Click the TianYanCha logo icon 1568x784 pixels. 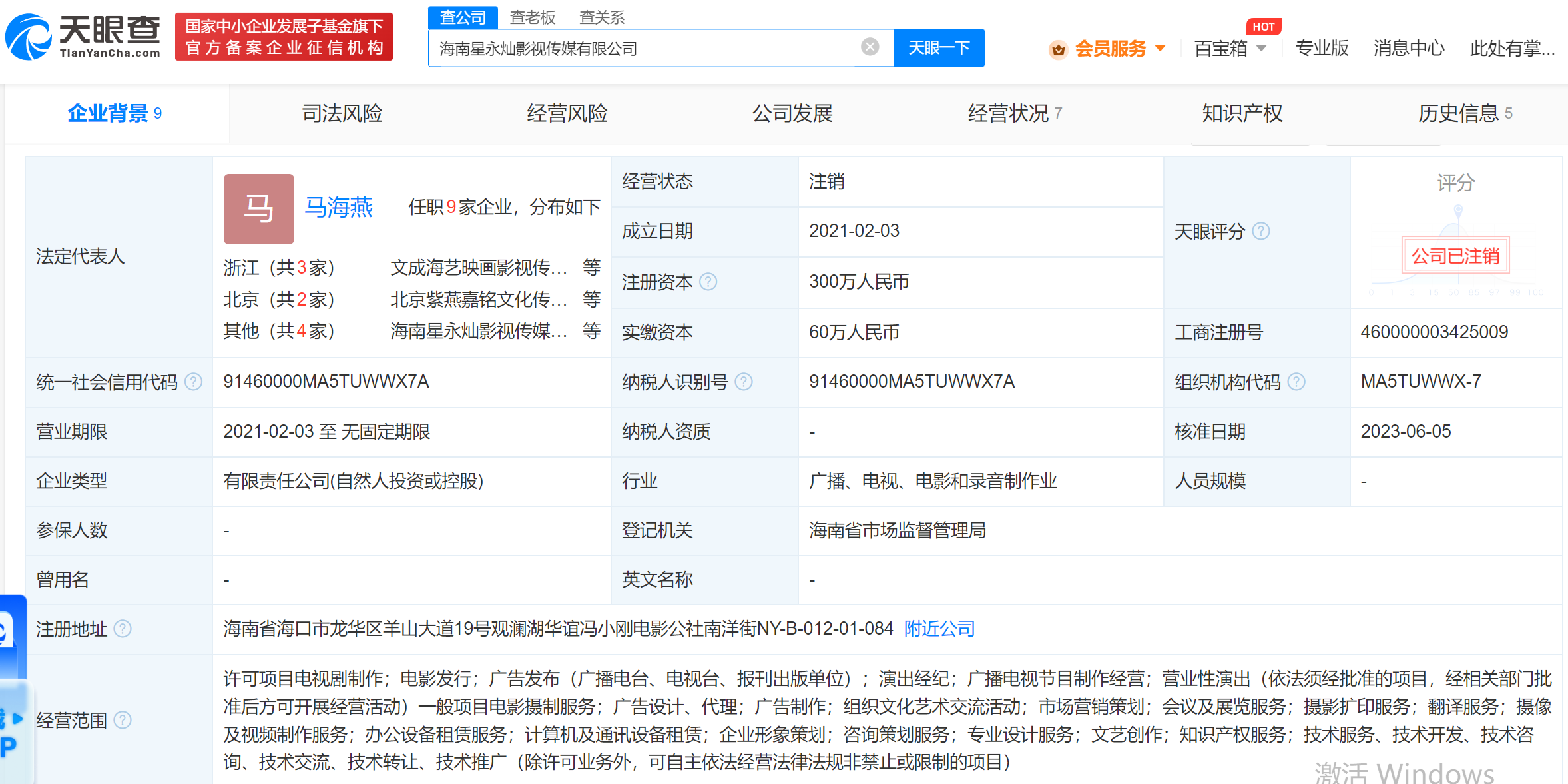coord(28,37)
